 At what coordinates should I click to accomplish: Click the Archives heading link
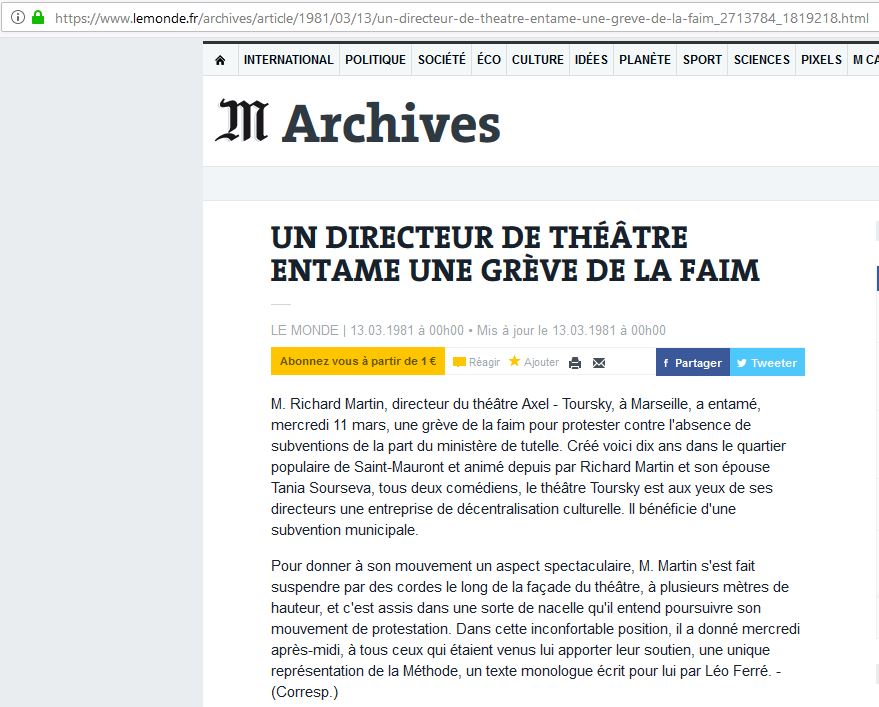390,124
